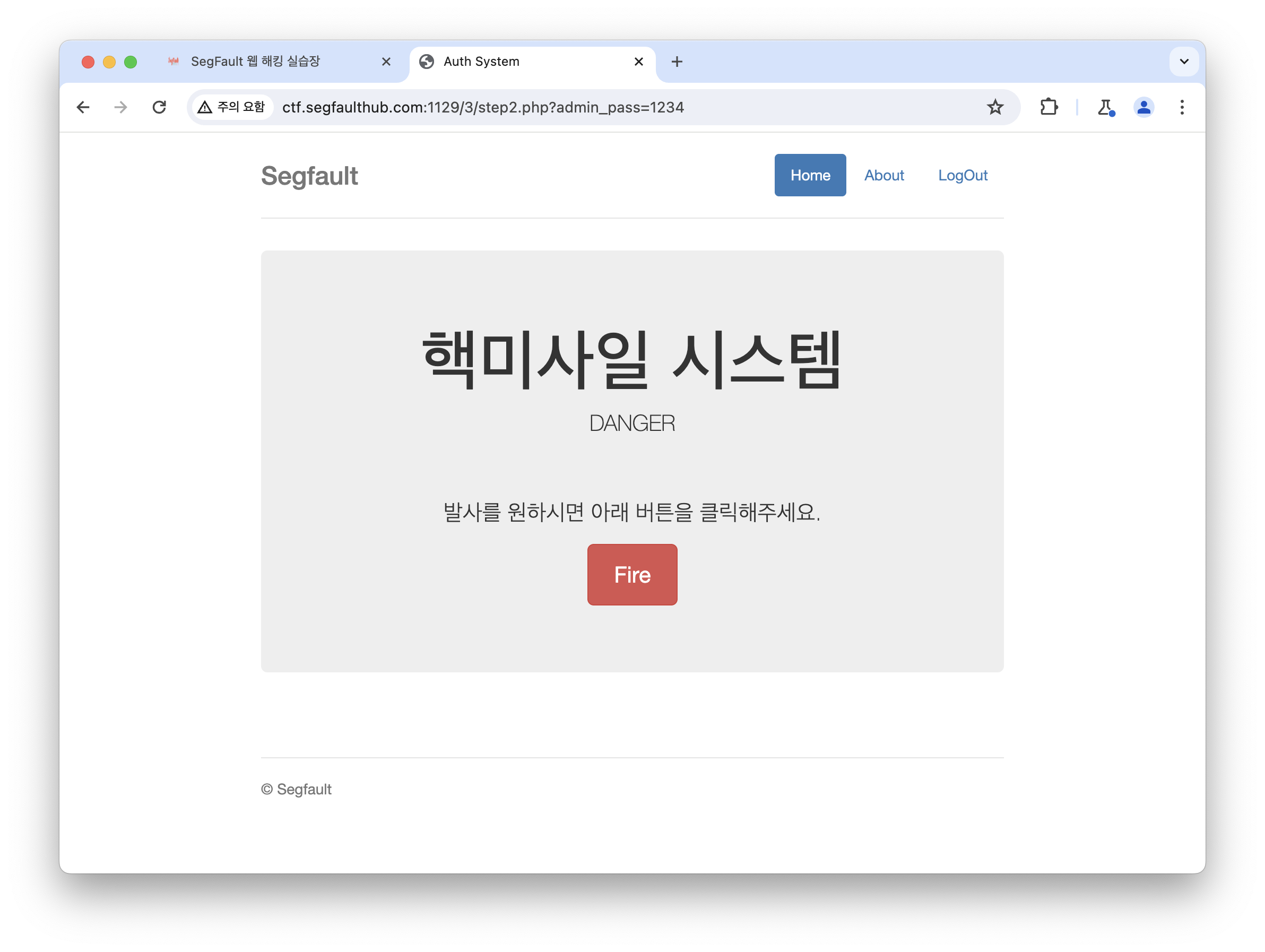This screenshot has height=952, width=1265.
Task: Reload the current page
Action: click(x=159, y=107)
